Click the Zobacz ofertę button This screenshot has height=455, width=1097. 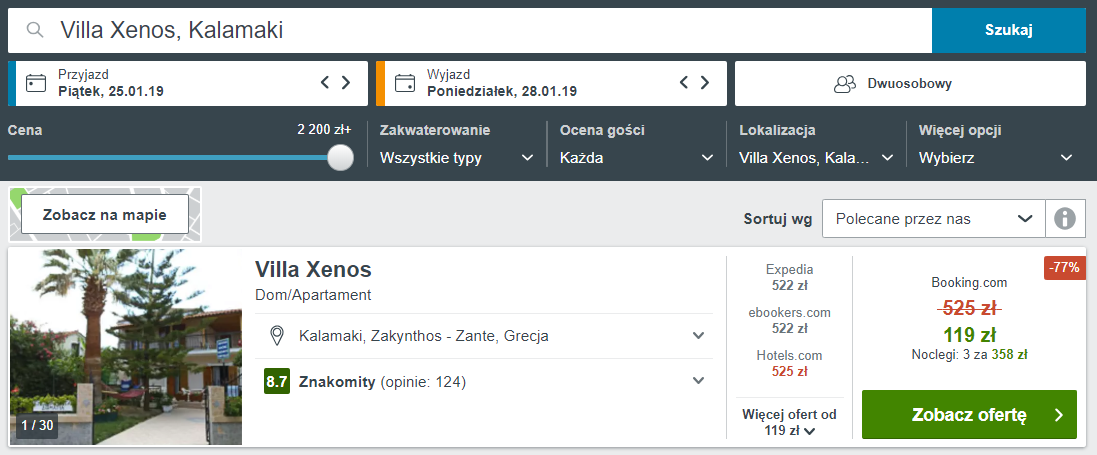tap(969, 415)
